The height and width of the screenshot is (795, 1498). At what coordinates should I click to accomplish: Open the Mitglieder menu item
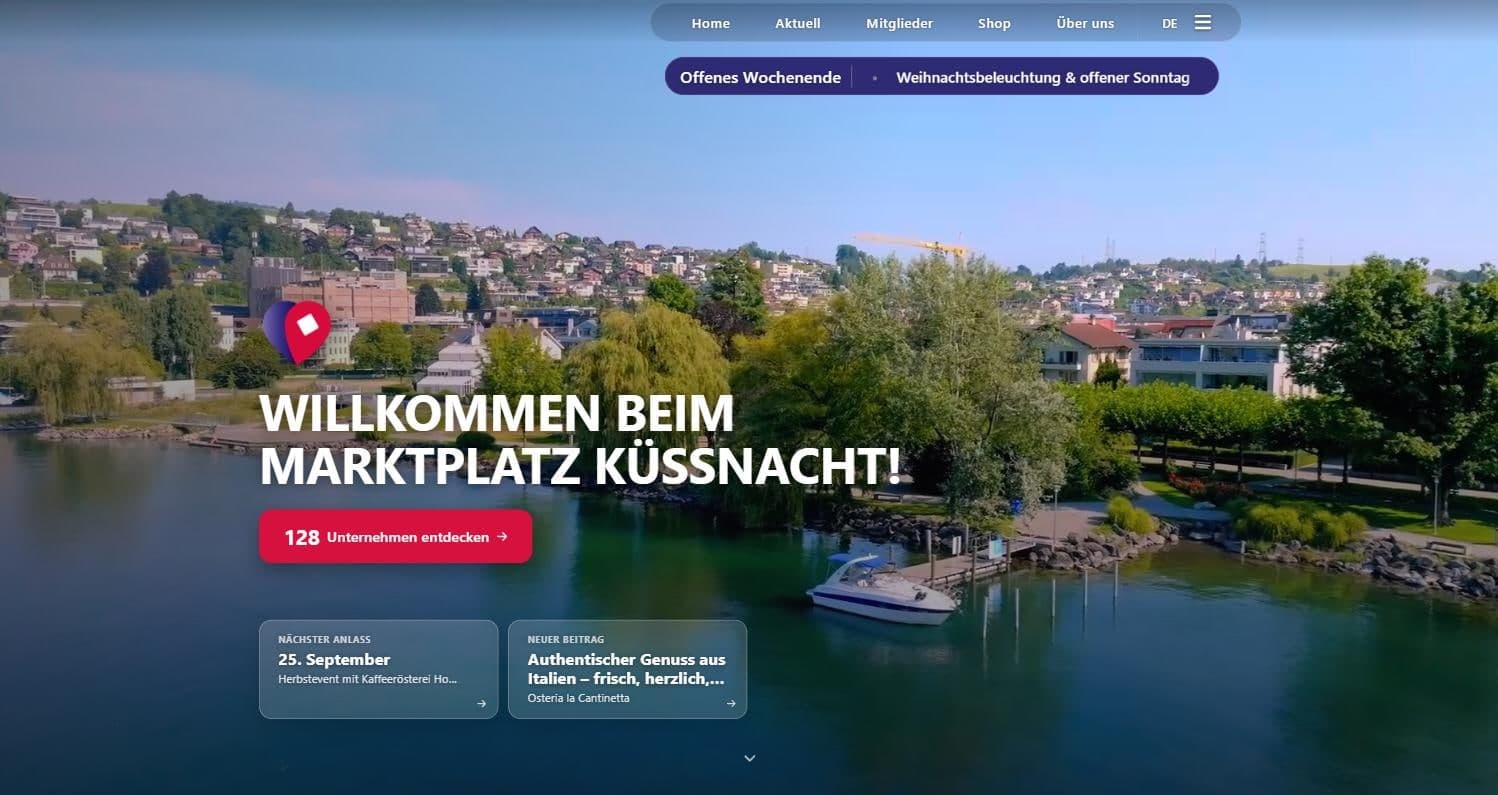click(900, 23)
